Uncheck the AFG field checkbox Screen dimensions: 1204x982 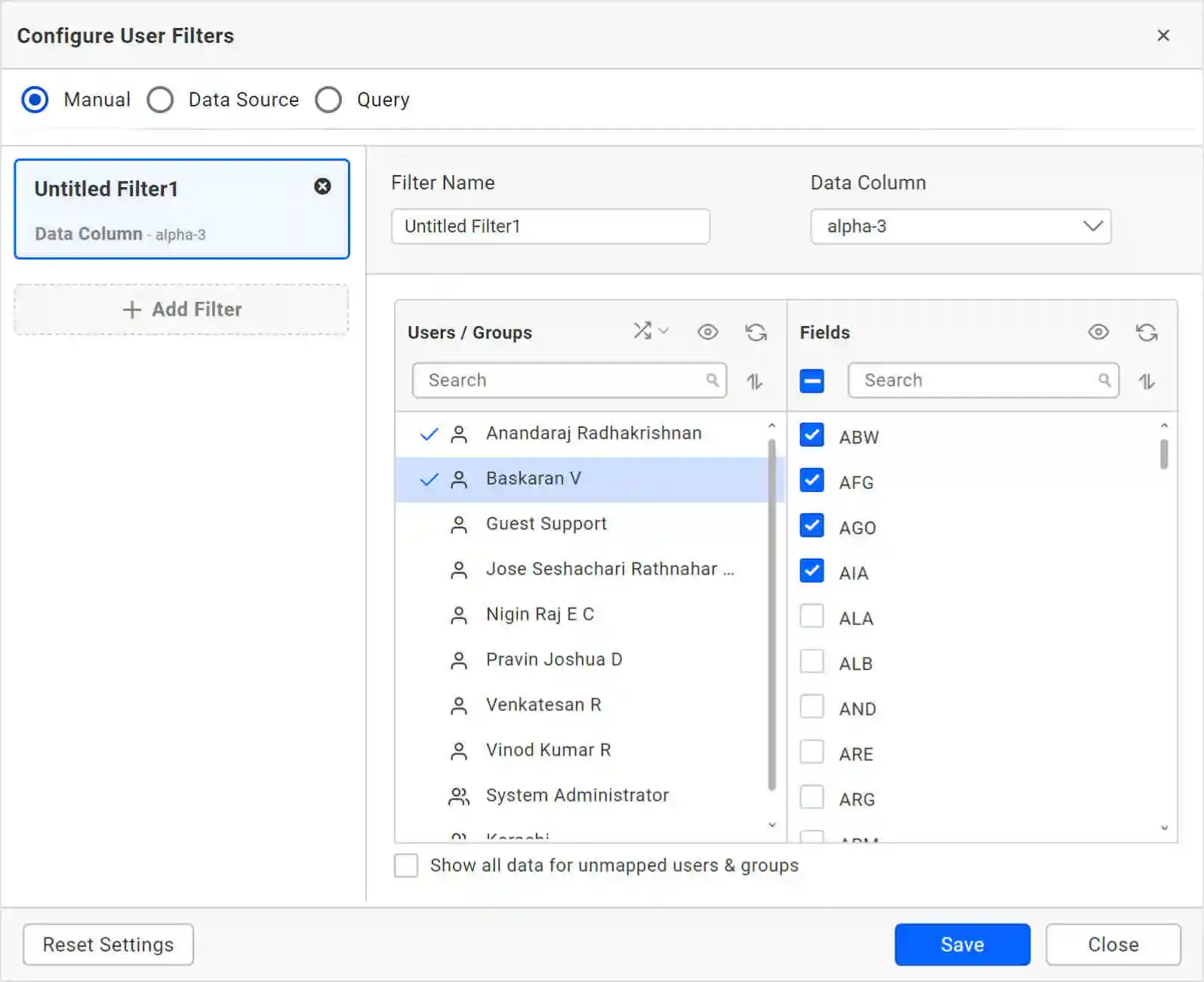[811, 481]
